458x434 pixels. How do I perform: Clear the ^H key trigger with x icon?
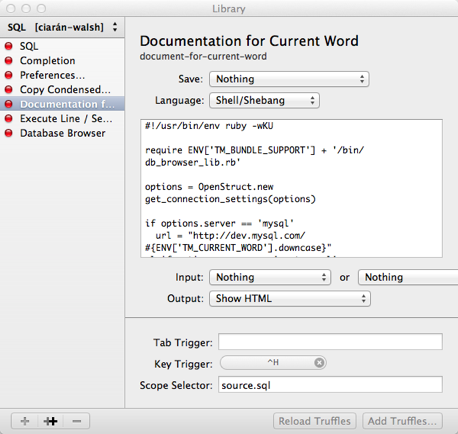[319, 363]
